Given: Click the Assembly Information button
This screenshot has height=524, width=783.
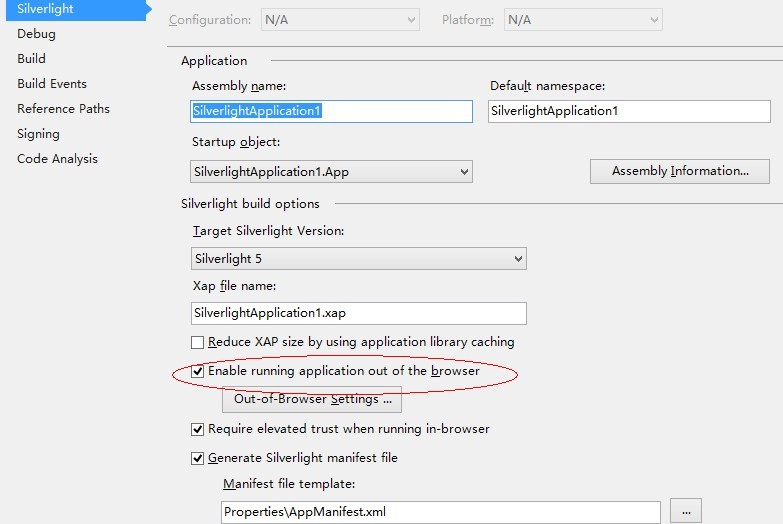Looking at the screenshot, I should 680,171.
